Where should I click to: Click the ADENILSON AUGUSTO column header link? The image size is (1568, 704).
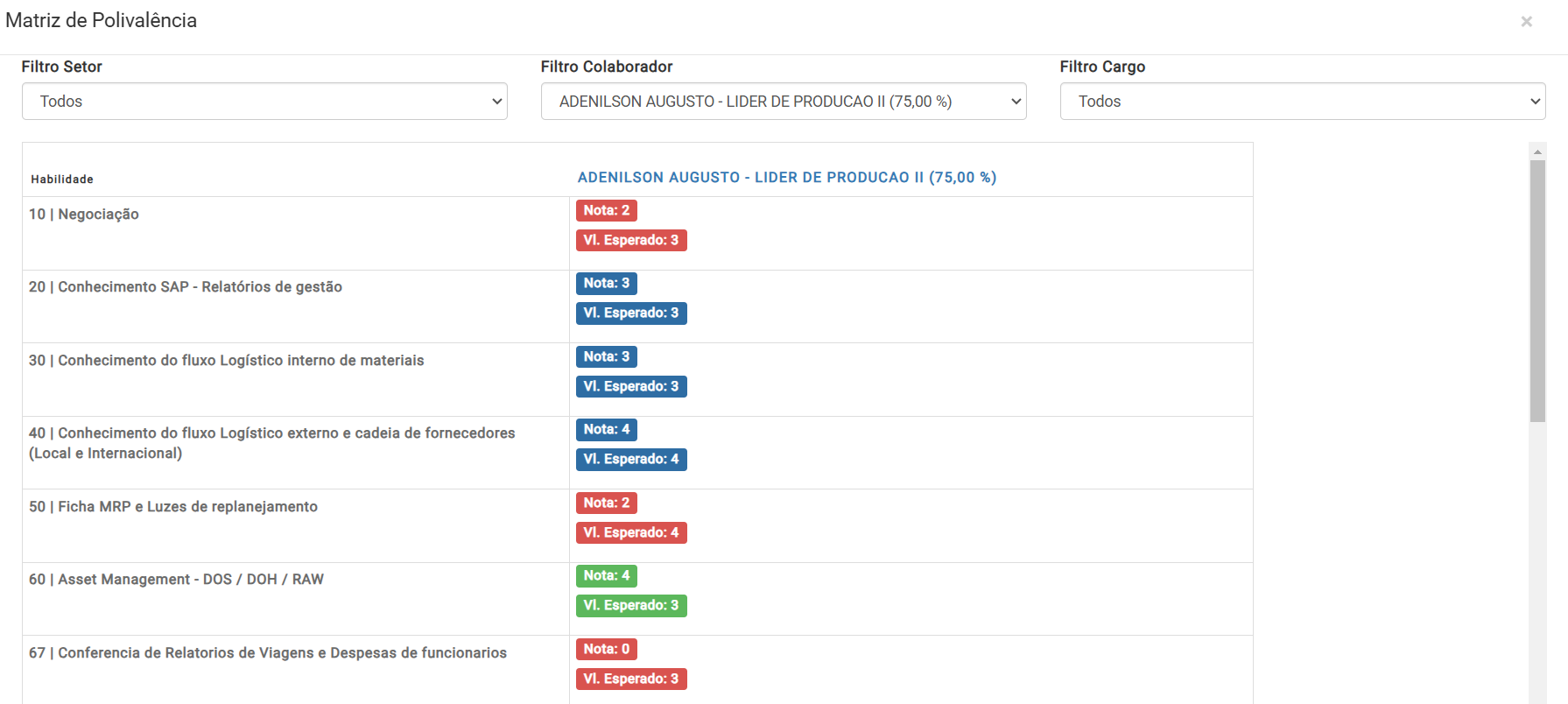click(786, 178)
